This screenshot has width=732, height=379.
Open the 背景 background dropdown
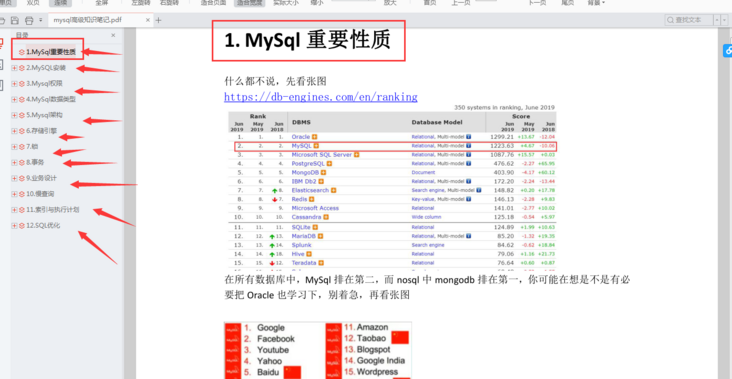tap(596, 2)
